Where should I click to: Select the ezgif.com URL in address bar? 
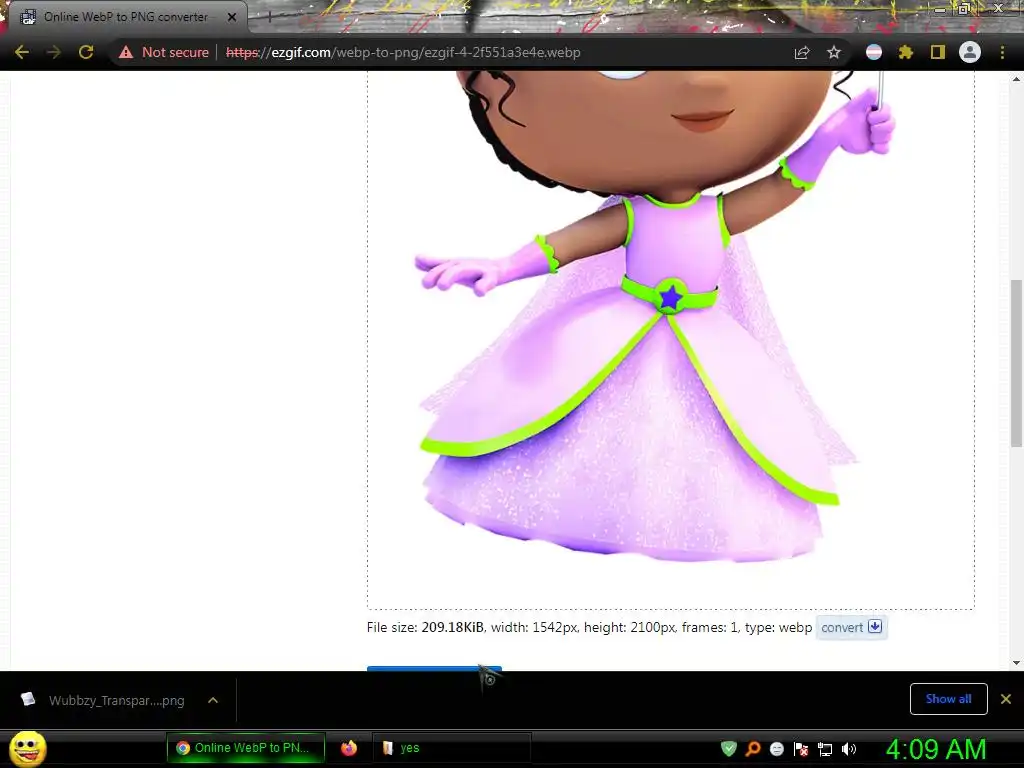click(x=403, y=52)
